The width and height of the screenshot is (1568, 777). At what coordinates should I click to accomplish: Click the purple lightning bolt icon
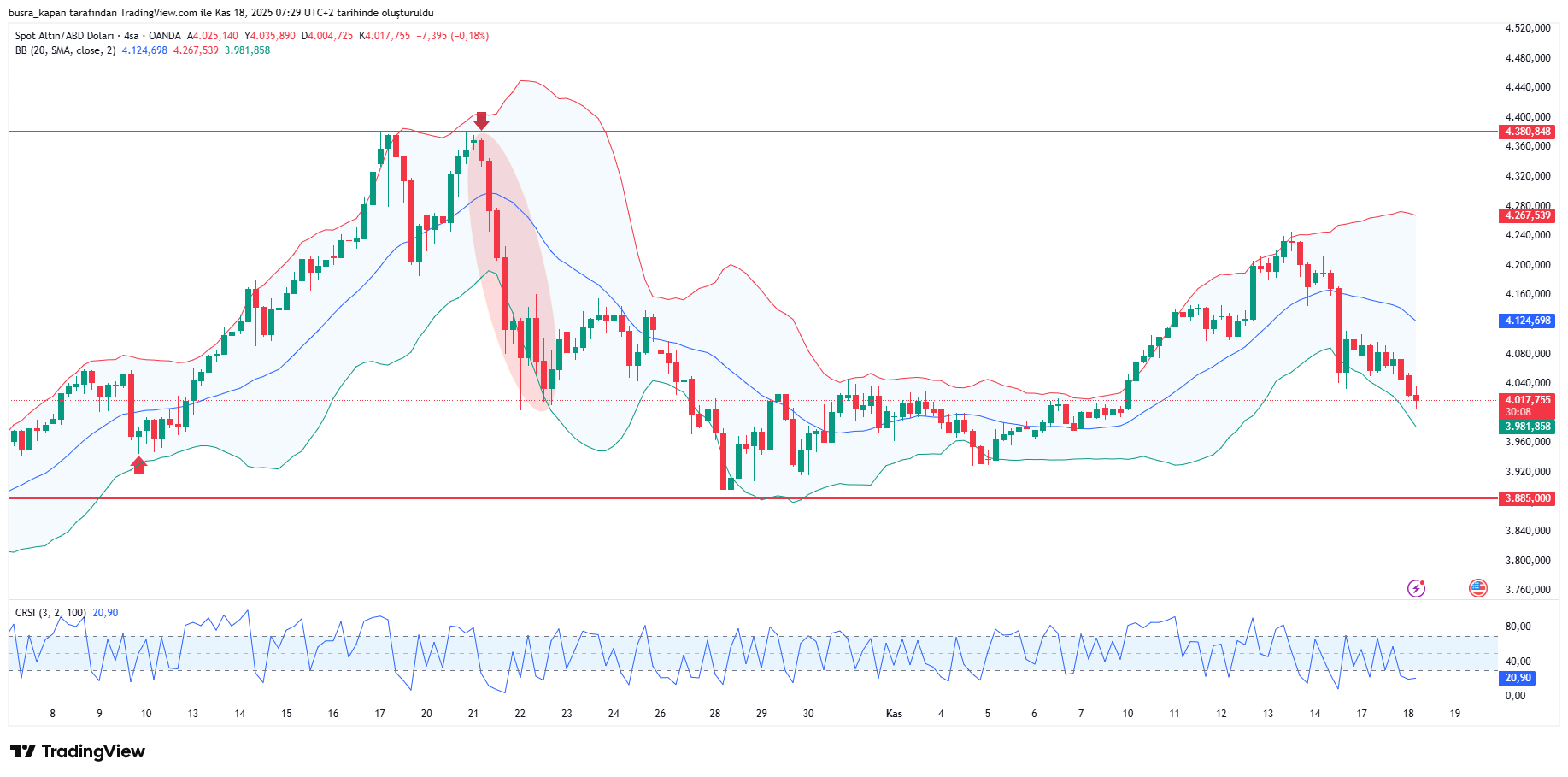[x=1416, y=588]
